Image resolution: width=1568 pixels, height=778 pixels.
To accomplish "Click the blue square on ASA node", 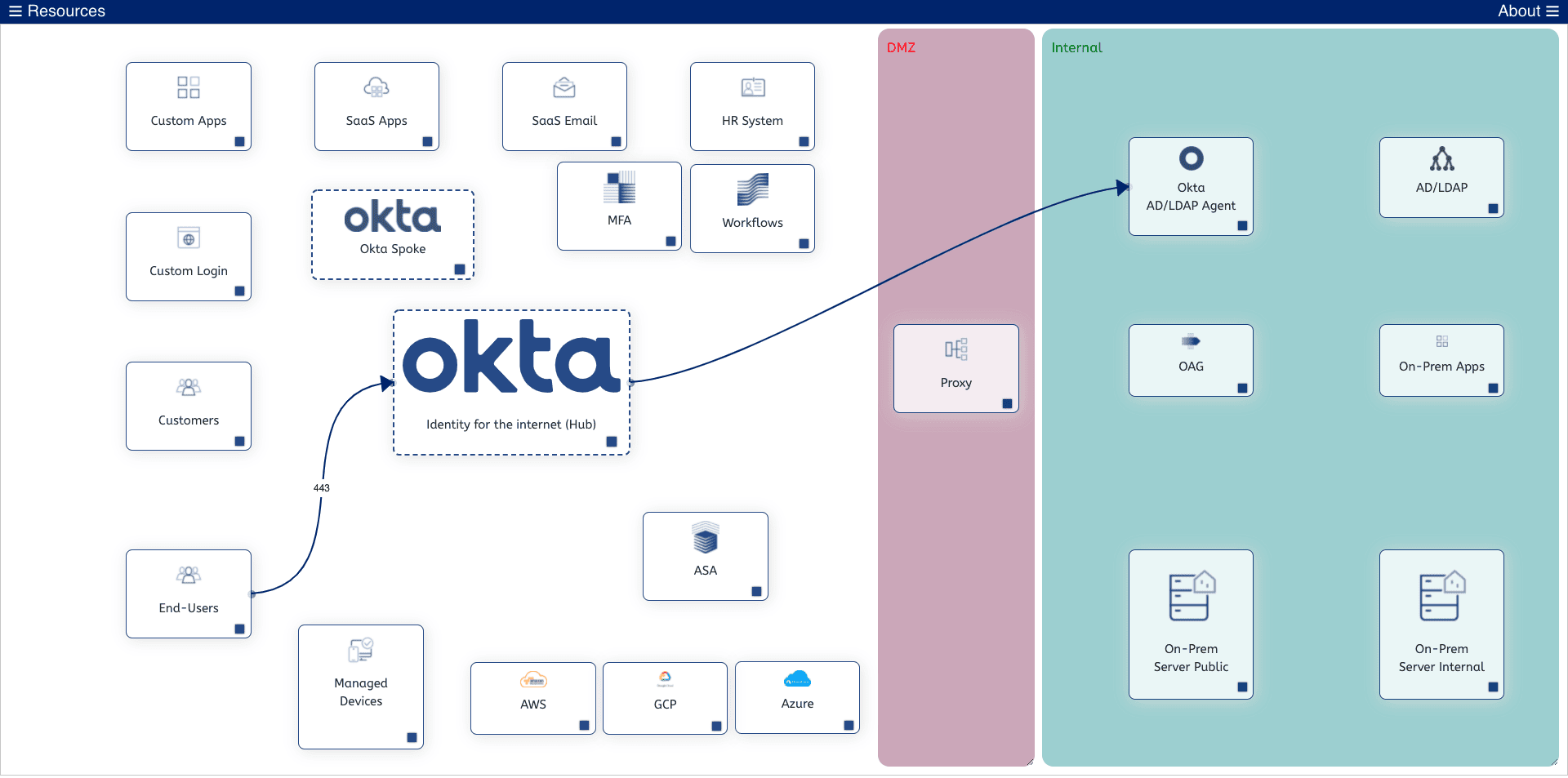I will [757, 591].
